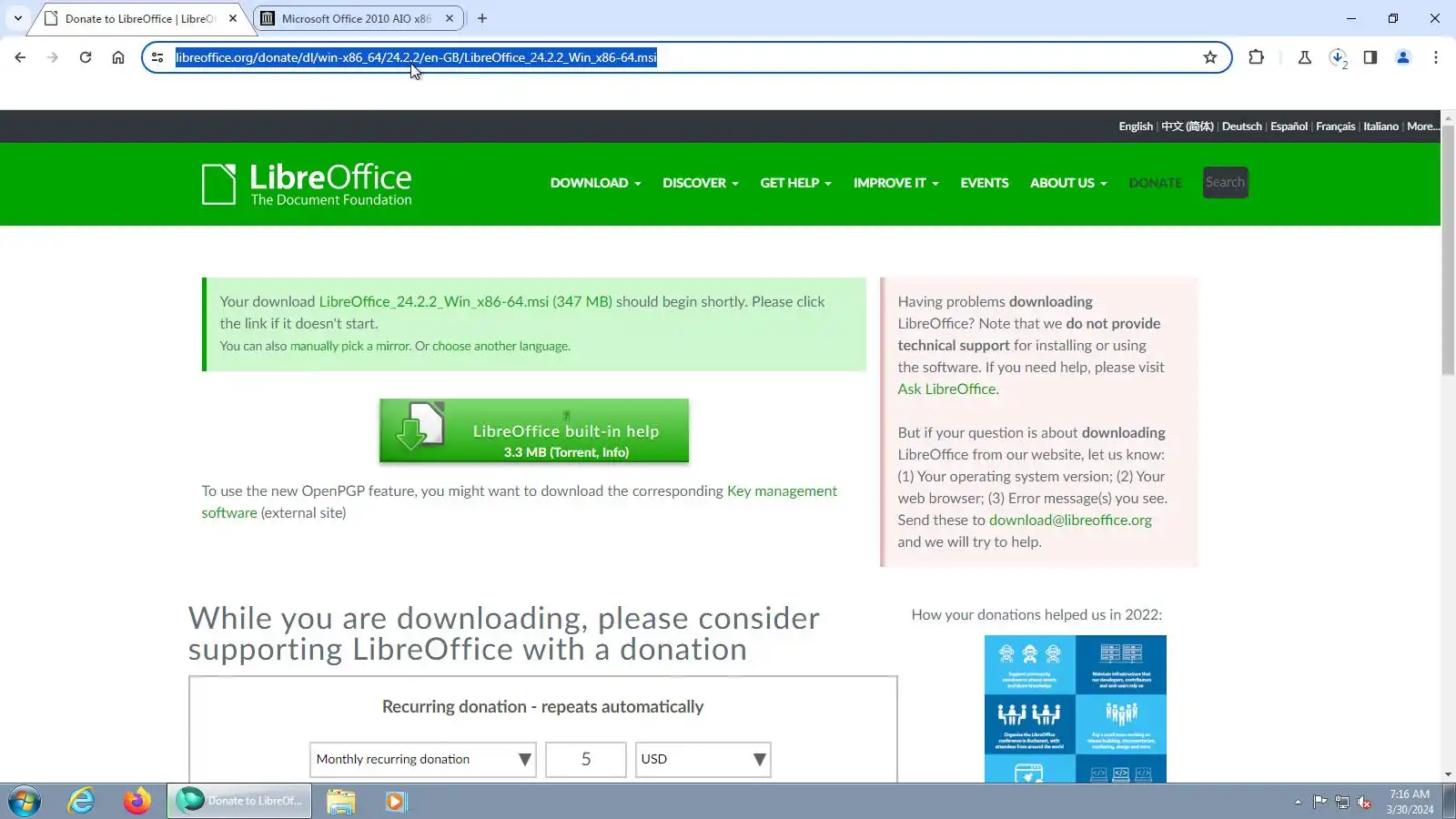Image resolution: width=1456 pixels, height=819 pixels.
Task: Open the GET HELP menu
Action: pyautogui.click(x=795, y=183)
